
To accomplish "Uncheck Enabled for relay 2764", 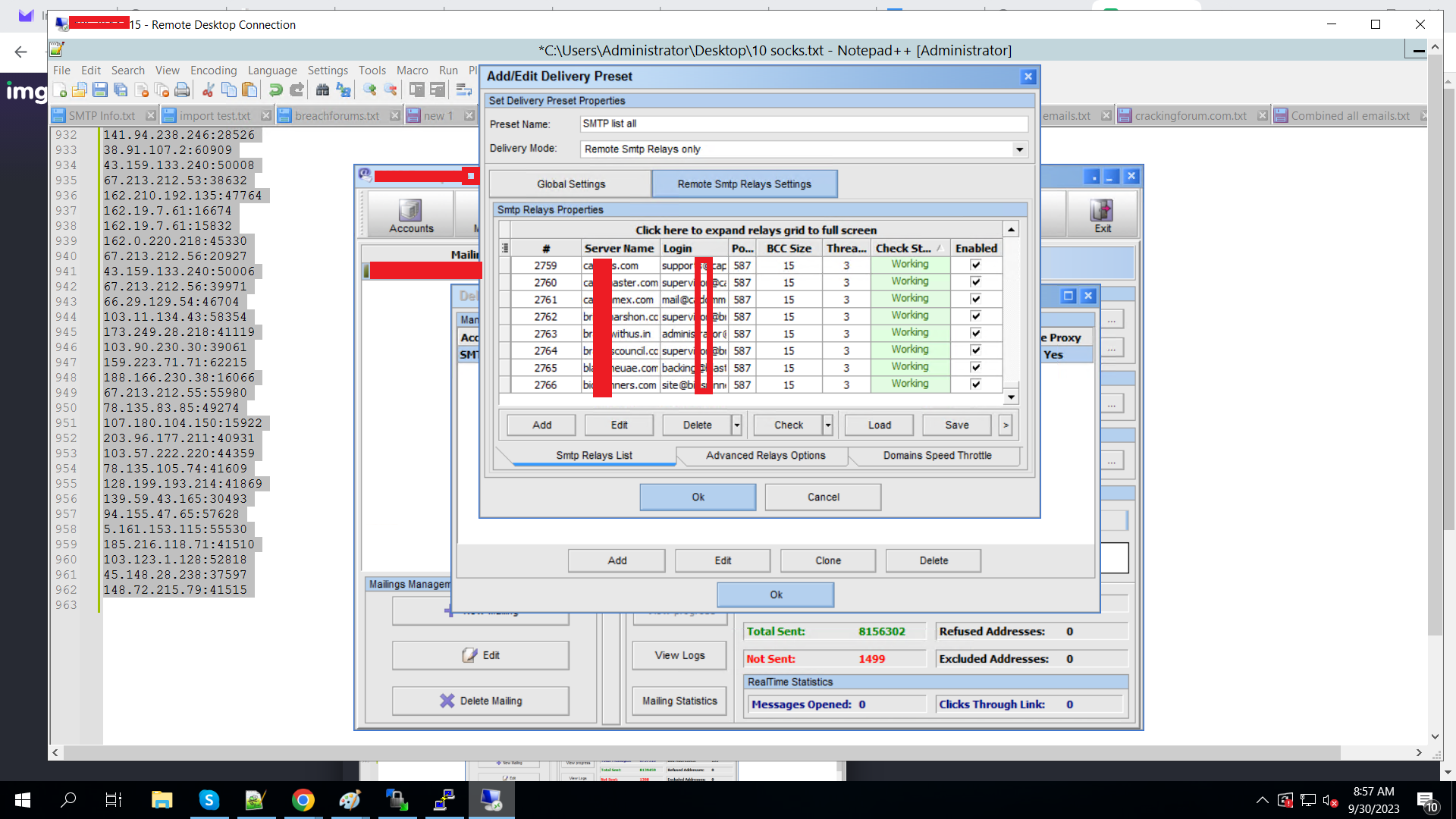I will point(976,350).
